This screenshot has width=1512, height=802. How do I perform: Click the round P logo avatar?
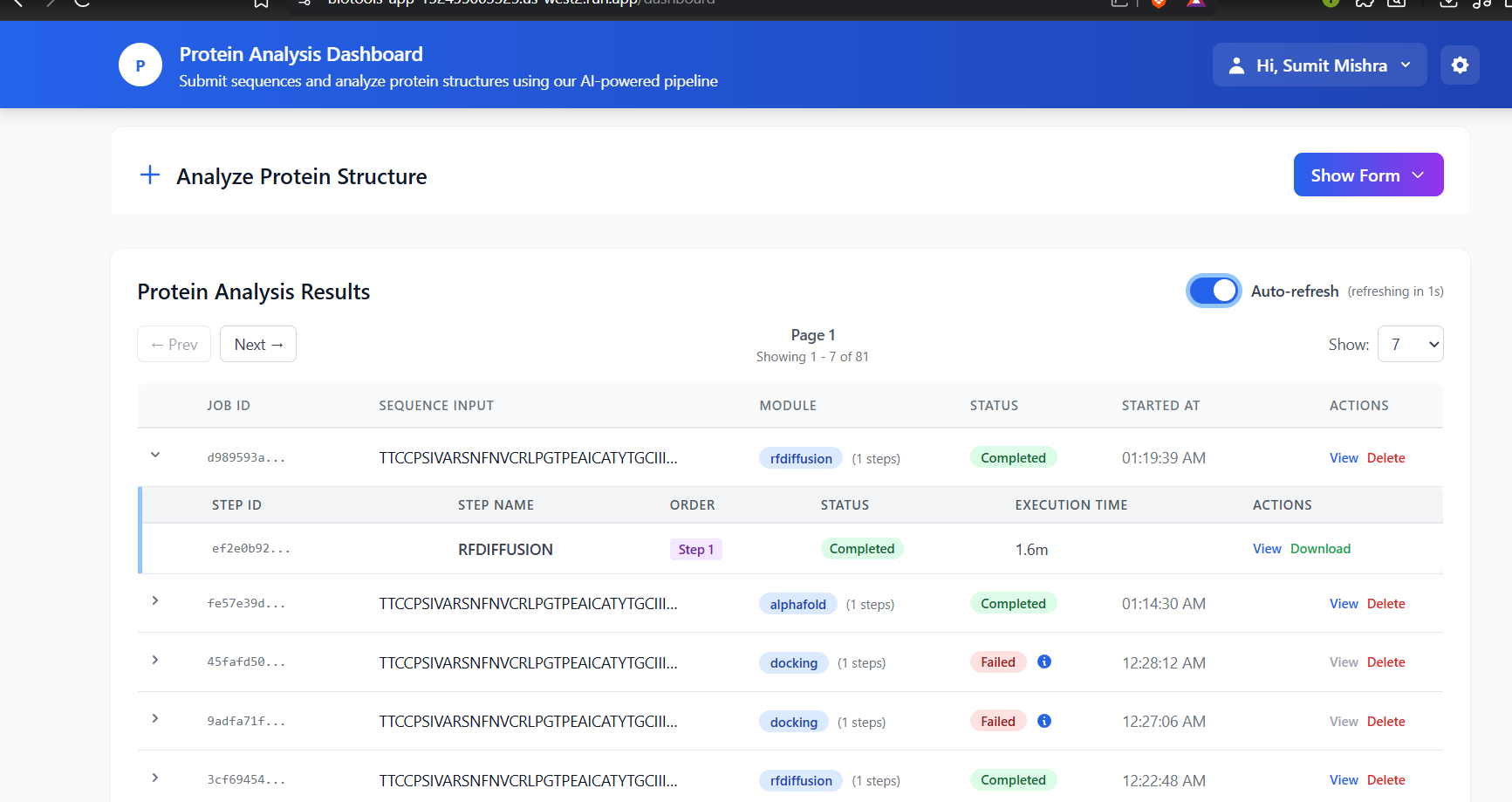coord(140,65)
